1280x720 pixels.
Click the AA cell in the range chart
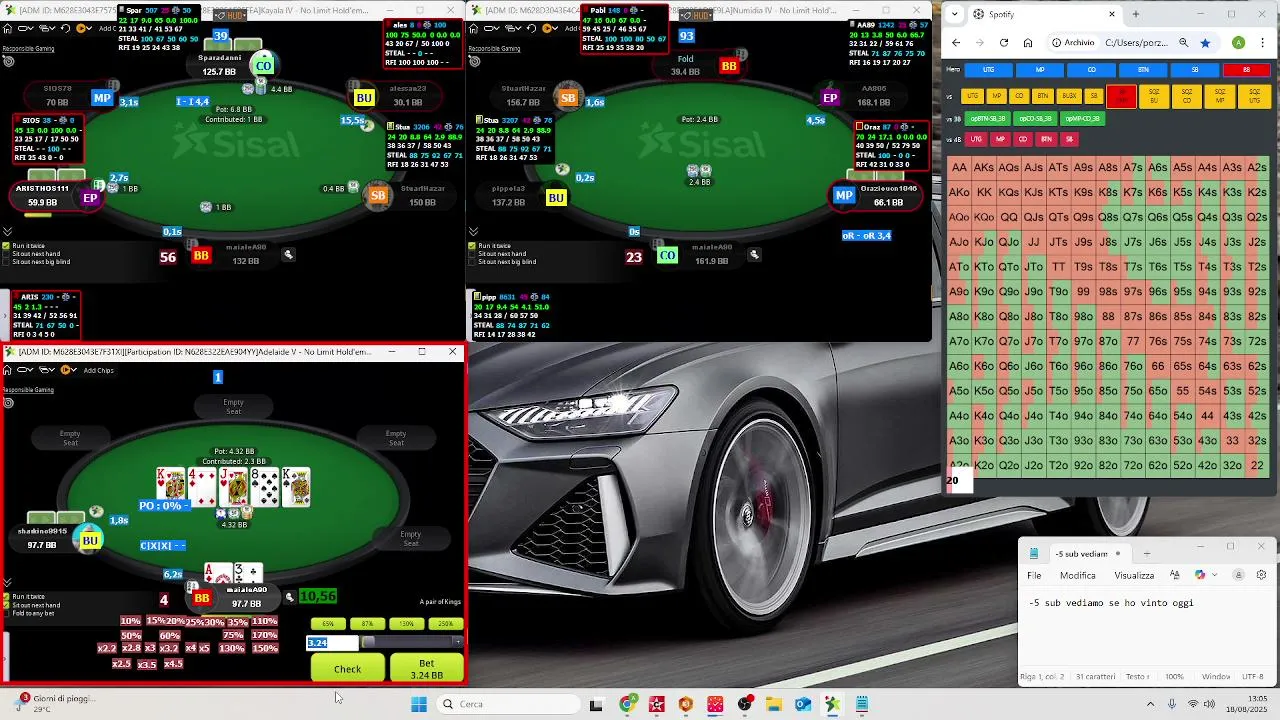click(x=959, y=168)
